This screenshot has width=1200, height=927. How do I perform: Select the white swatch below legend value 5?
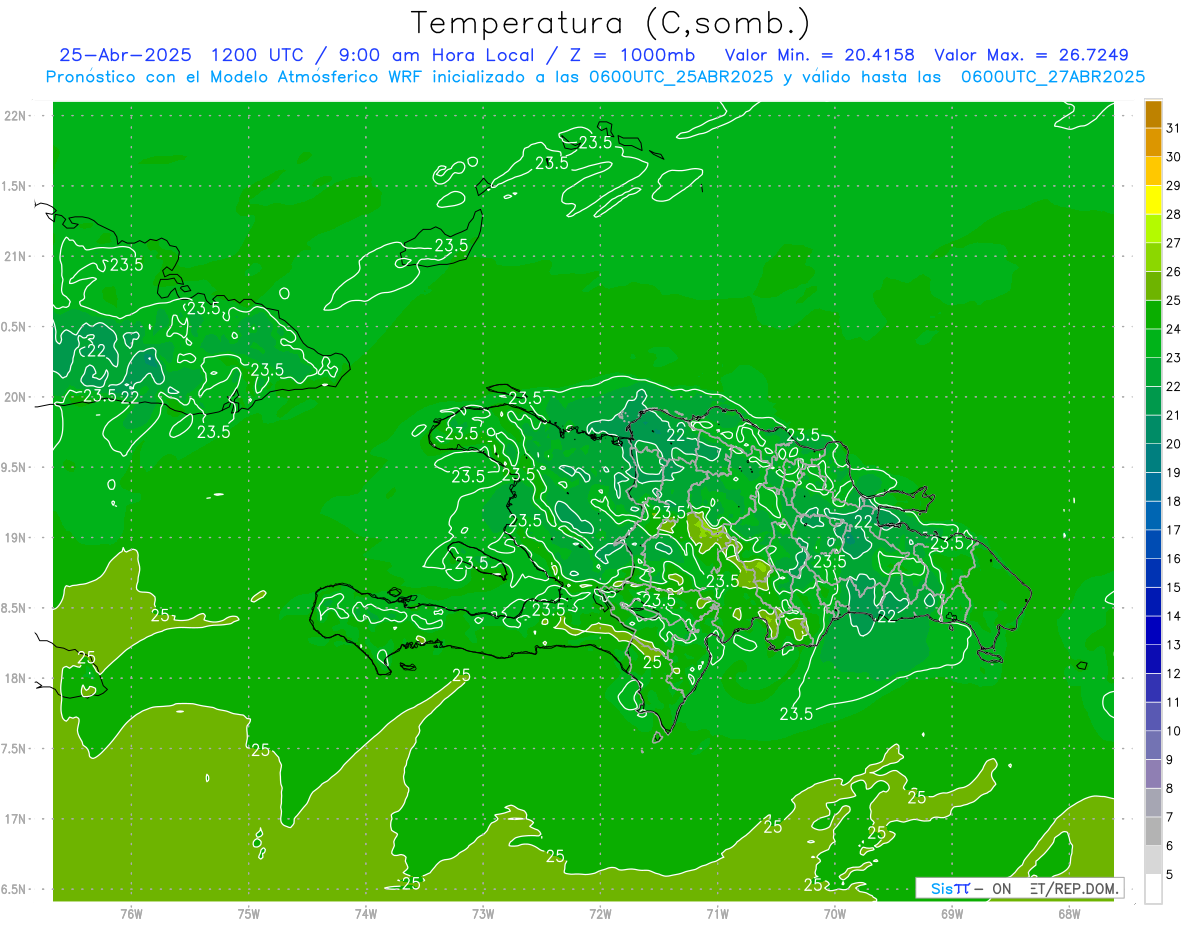pos(1153,888)
